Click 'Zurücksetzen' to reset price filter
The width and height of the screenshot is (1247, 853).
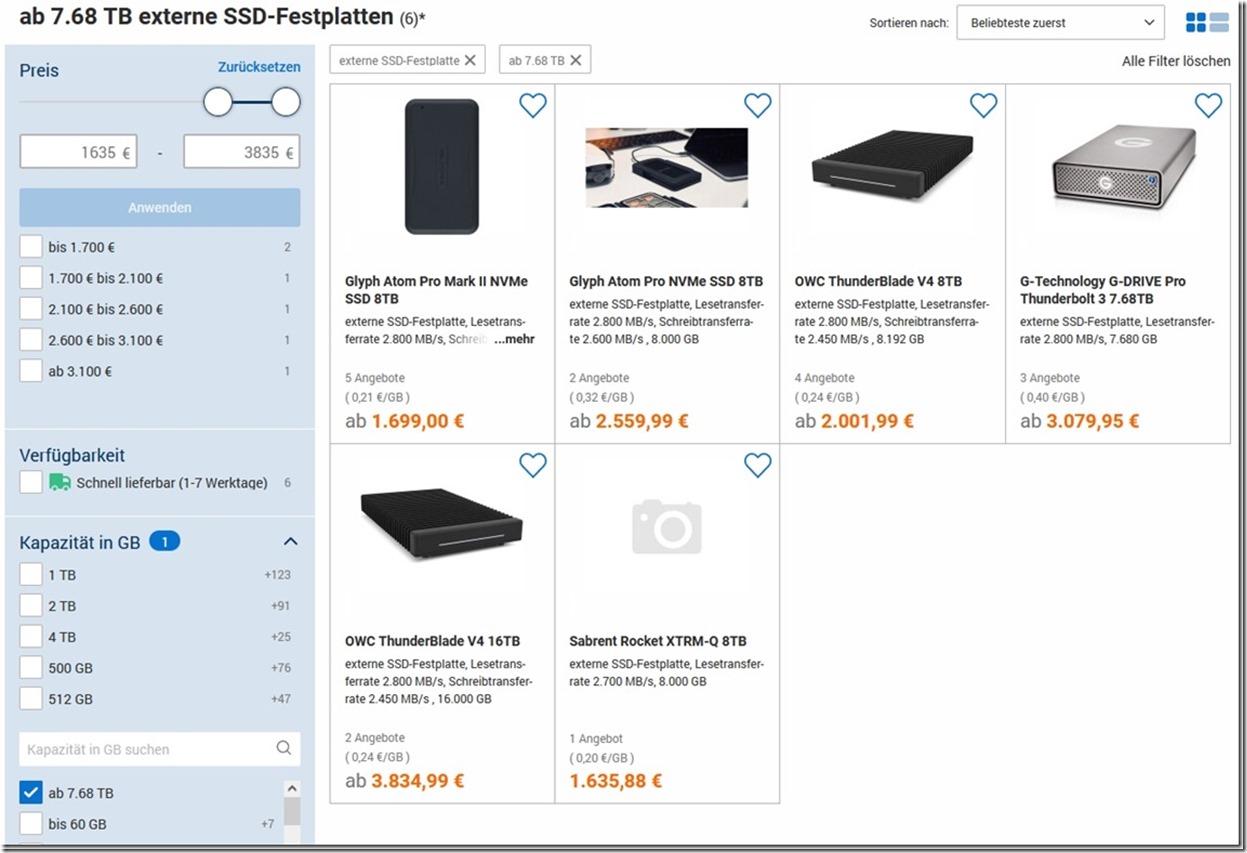click(x=259, y=67)
